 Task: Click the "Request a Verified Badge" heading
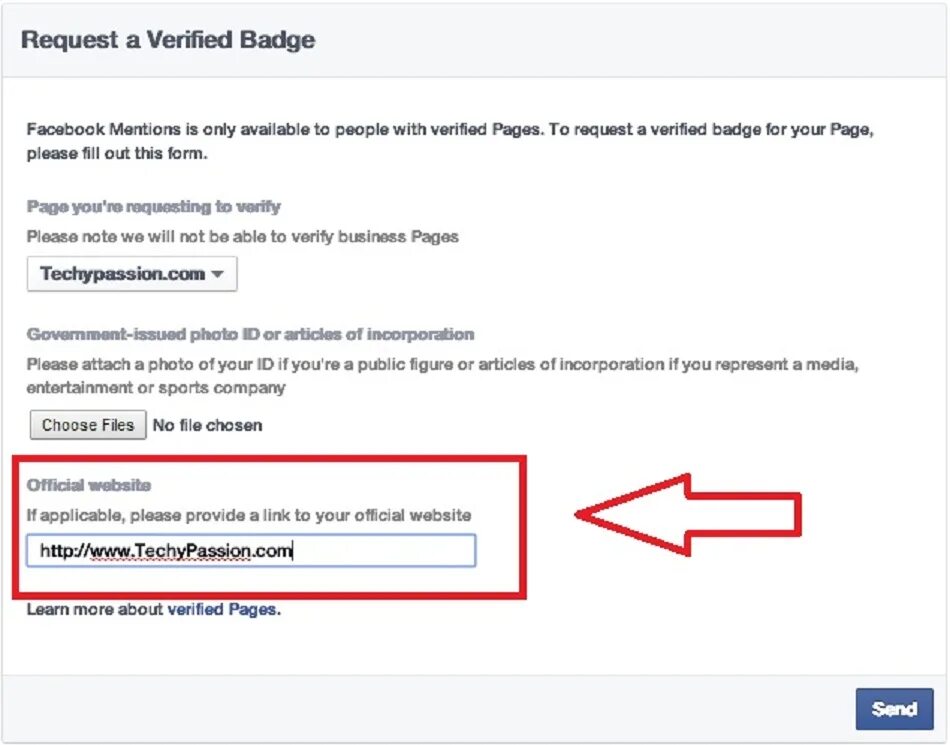click(168, 41)
